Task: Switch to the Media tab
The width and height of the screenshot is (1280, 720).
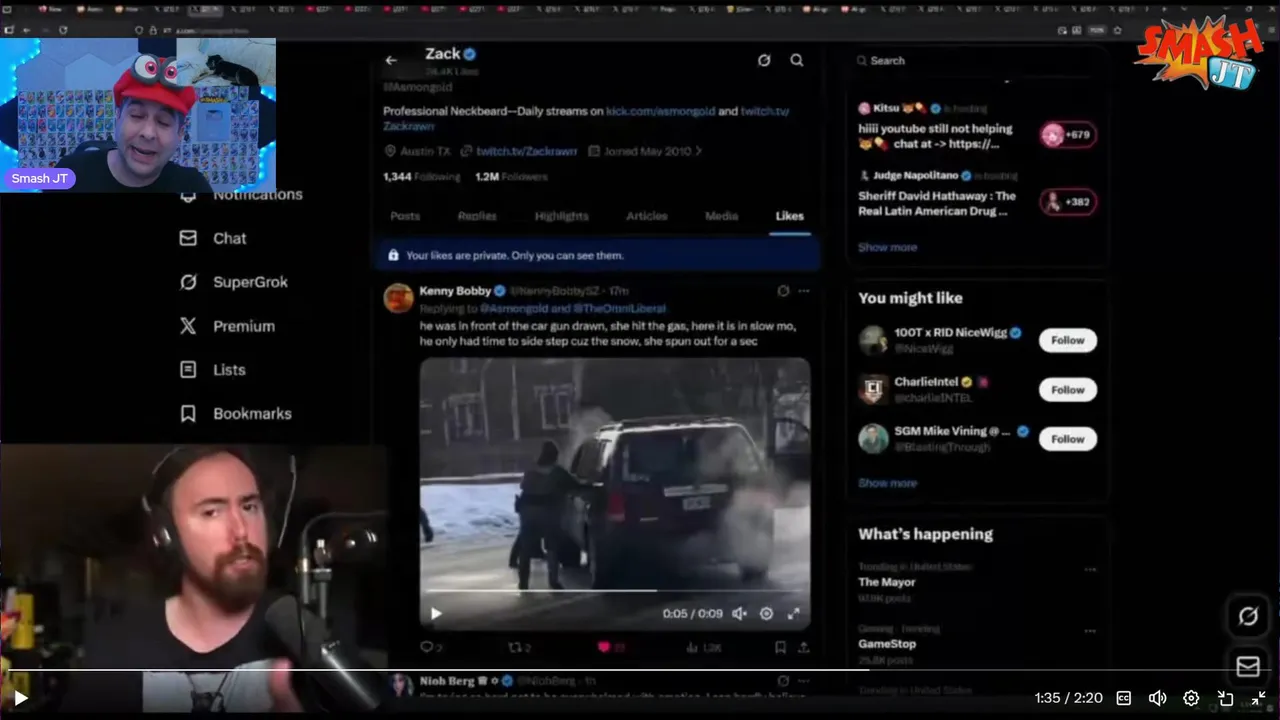Action: point(721,216)
